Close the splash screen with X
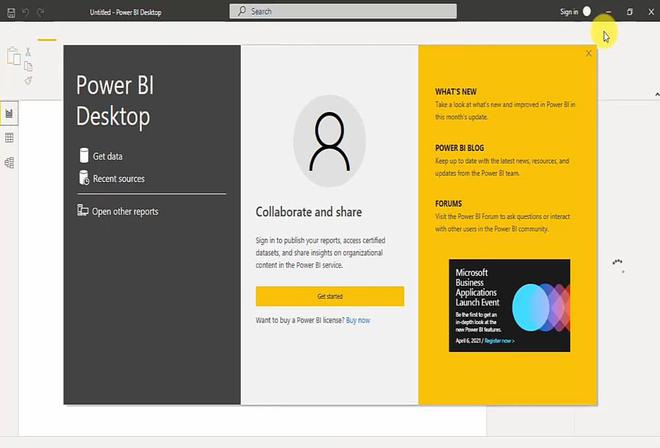Screen dimensions: 660x448 (x=588, y=53)
